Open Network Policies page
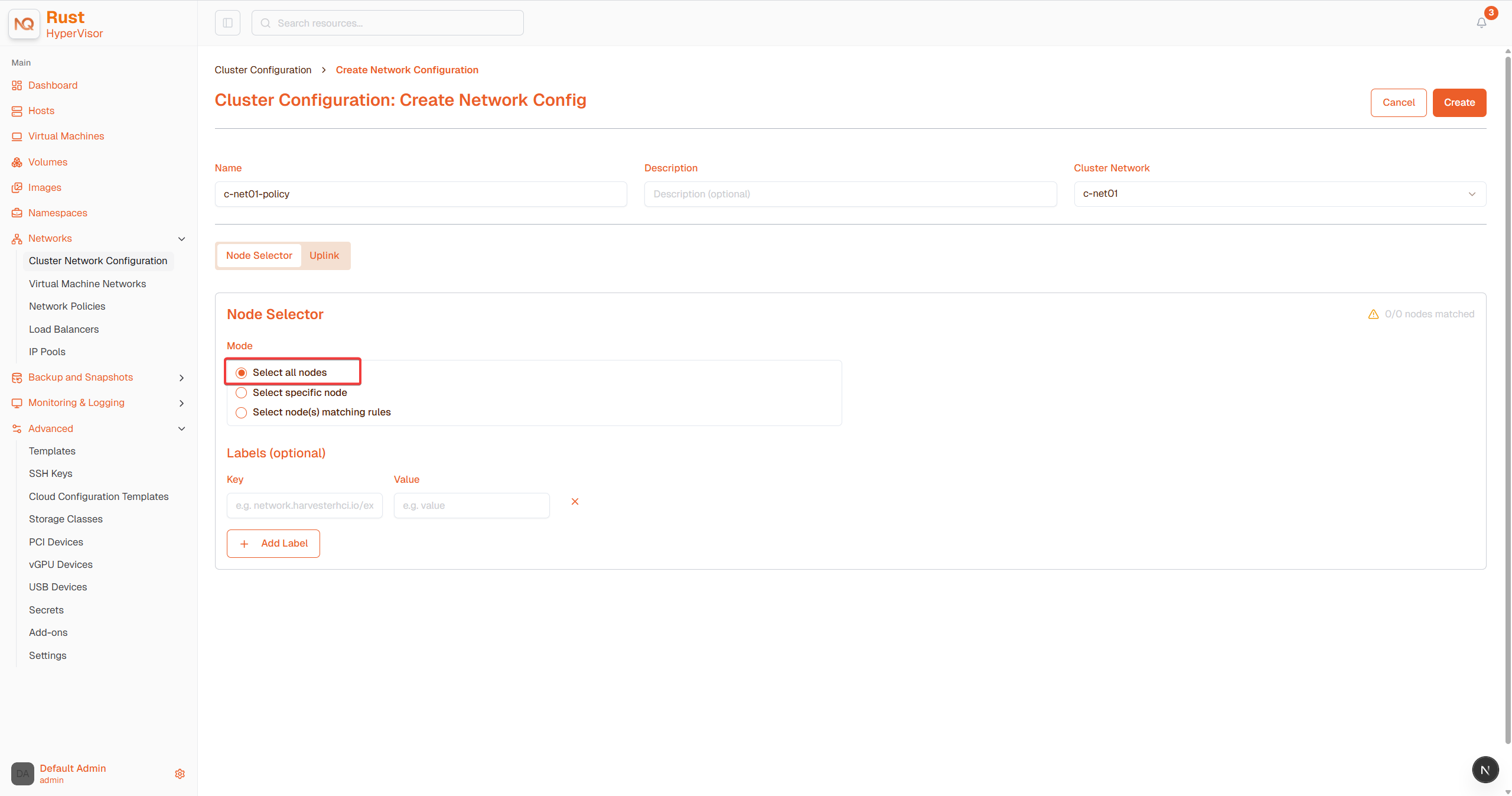The height and width of the screenshot is (796, 1512). tap(67, 307)
